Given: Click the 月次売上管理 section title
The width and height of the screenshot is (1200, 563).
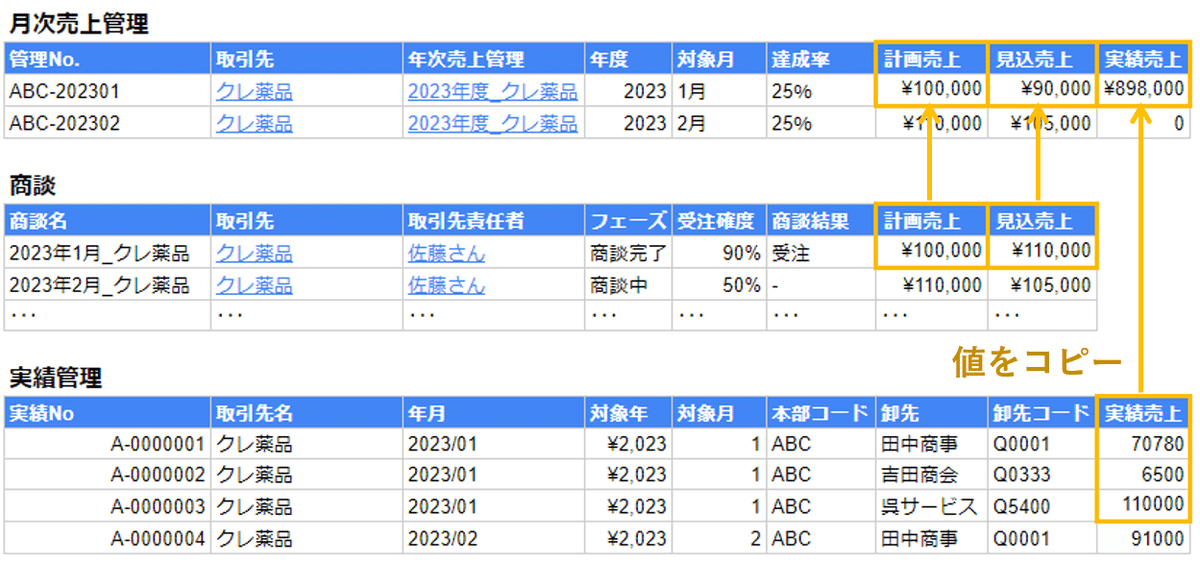Looking at the screenshot, I should point(78,25).
